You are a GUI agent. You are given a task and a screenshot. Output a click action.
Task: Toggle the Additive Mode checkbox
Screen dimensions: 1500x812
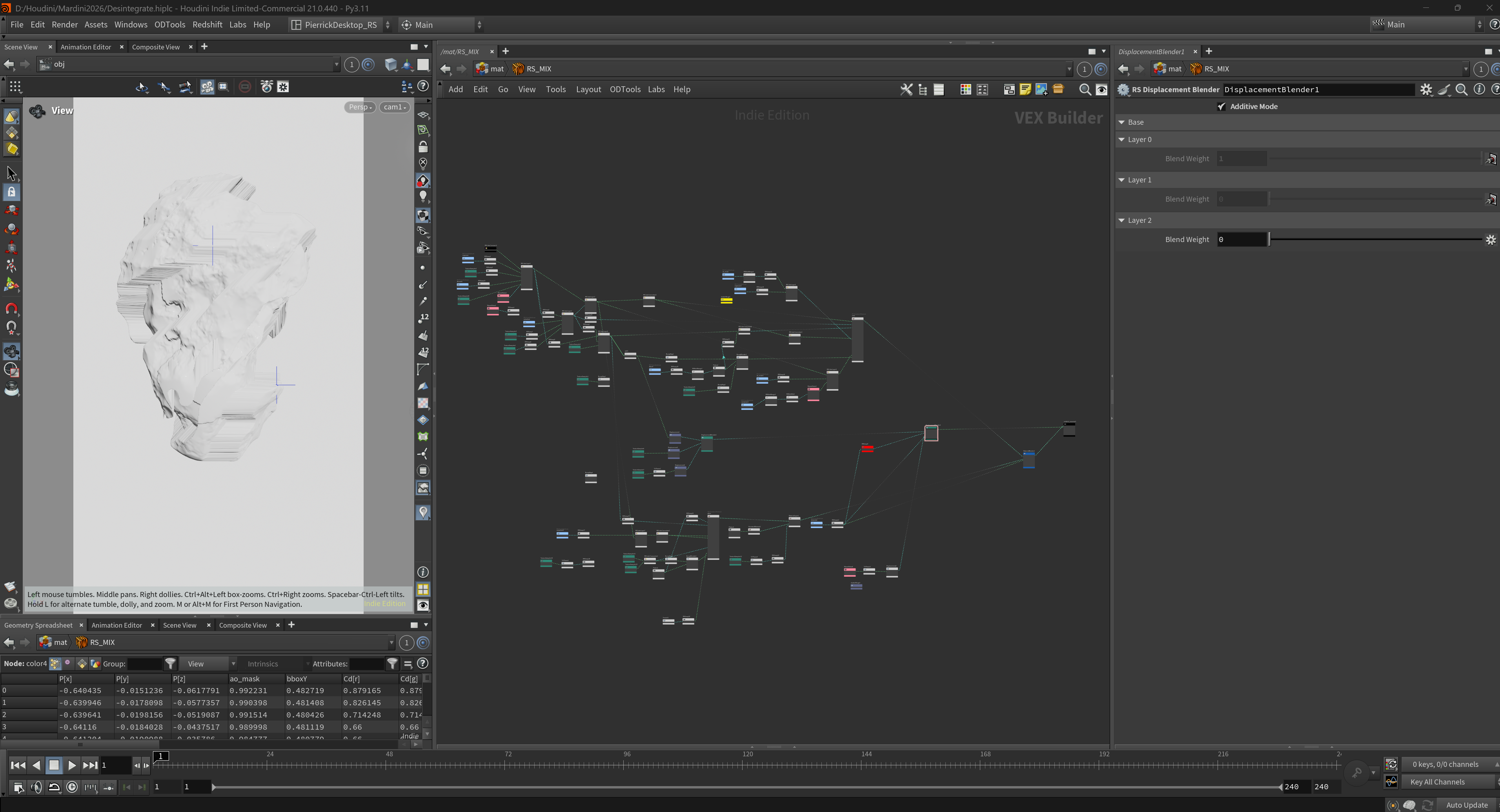tap(1221, 107)
